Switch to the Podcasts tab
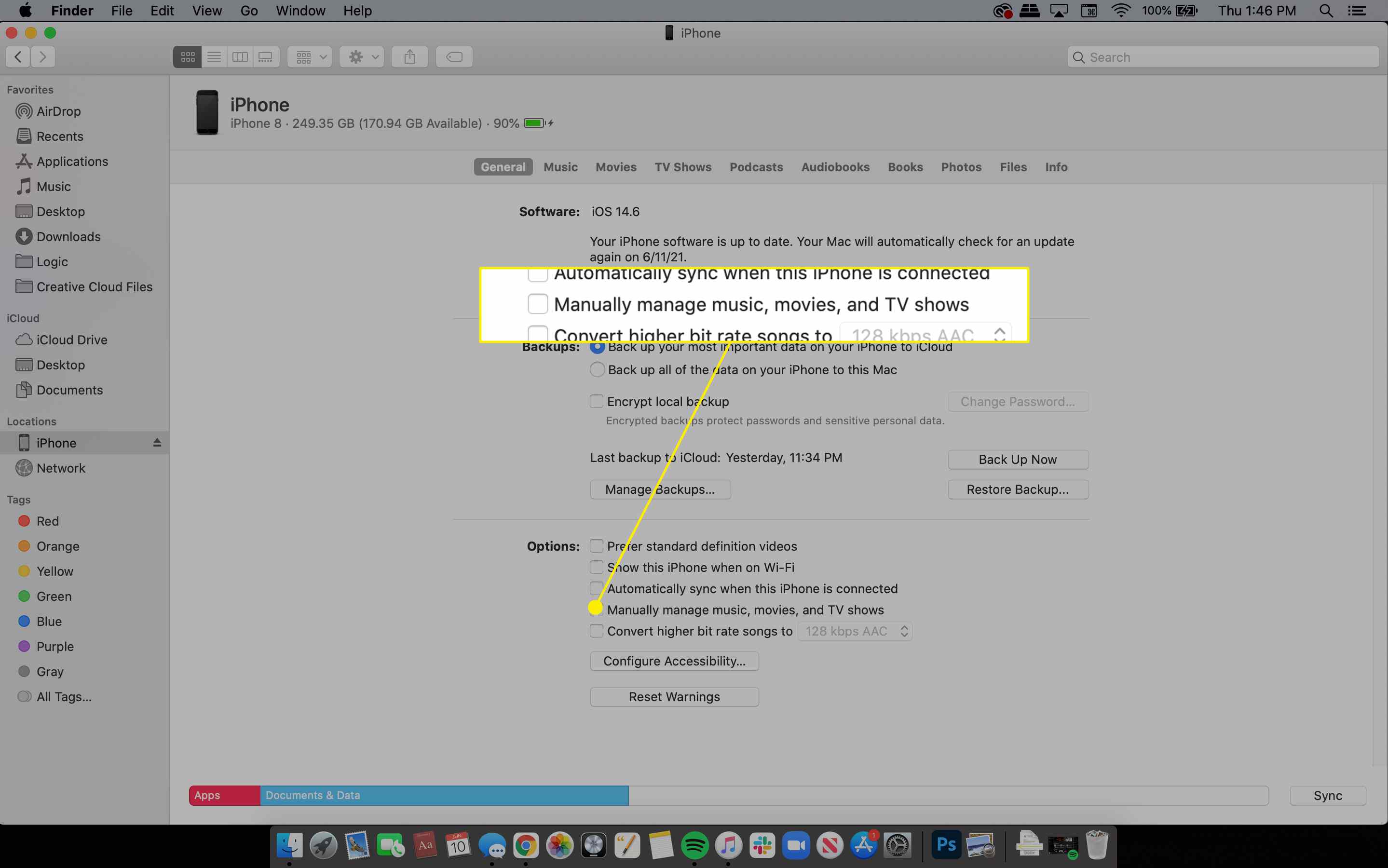Viewport: 1388px width, 868px height. [756, 167]
